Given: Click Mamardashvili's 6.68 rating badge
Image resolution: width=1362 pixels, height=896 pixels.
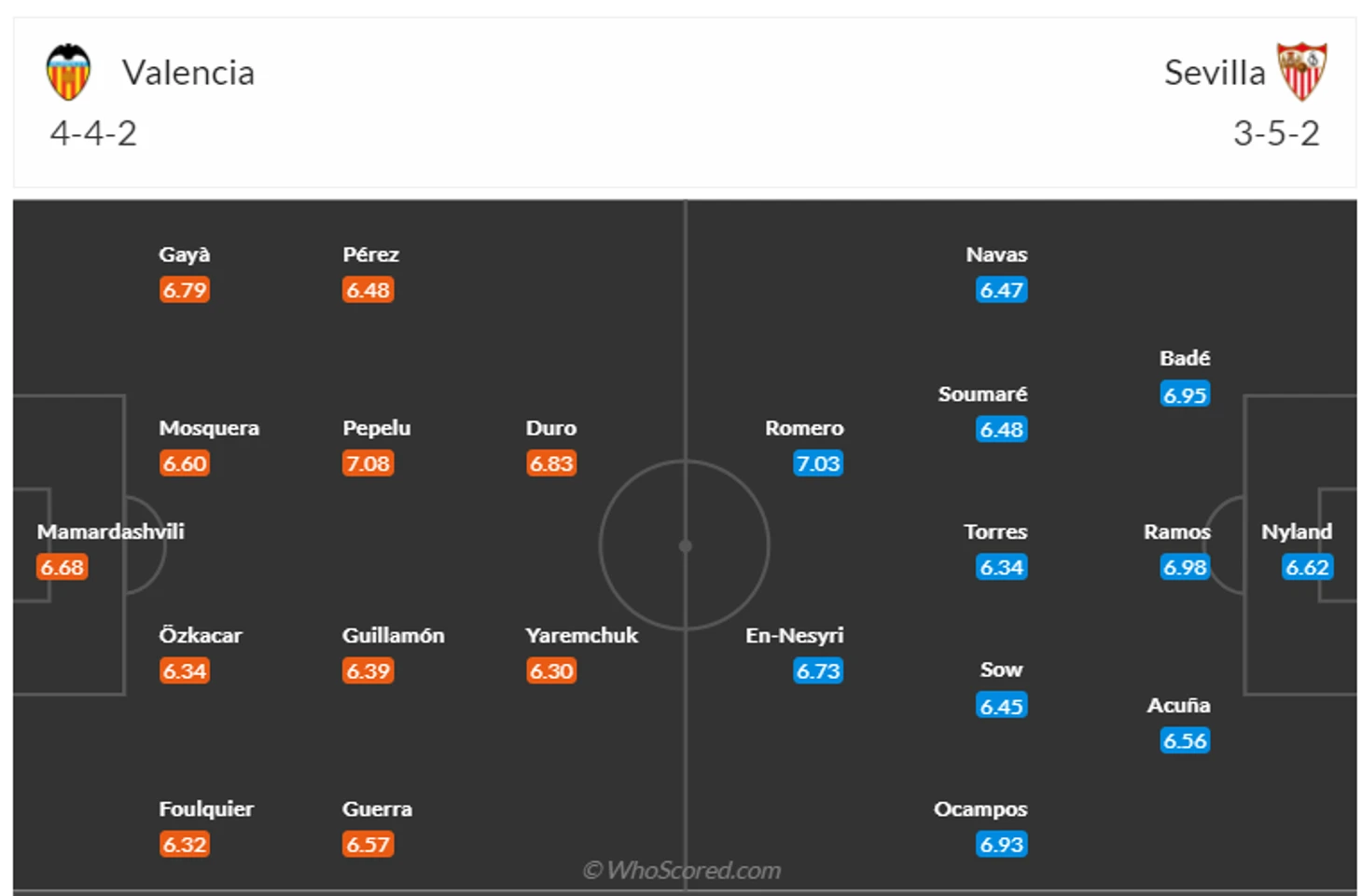Looking at the screenshot, I should click(63, 567).
